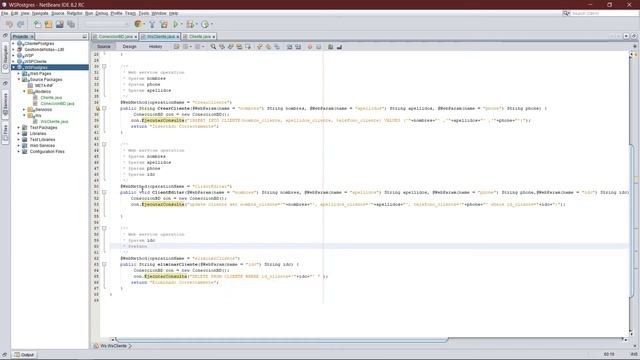Click the New File toolbar icon
Viewport: 640px width, 360px height.
pos(37,24)
